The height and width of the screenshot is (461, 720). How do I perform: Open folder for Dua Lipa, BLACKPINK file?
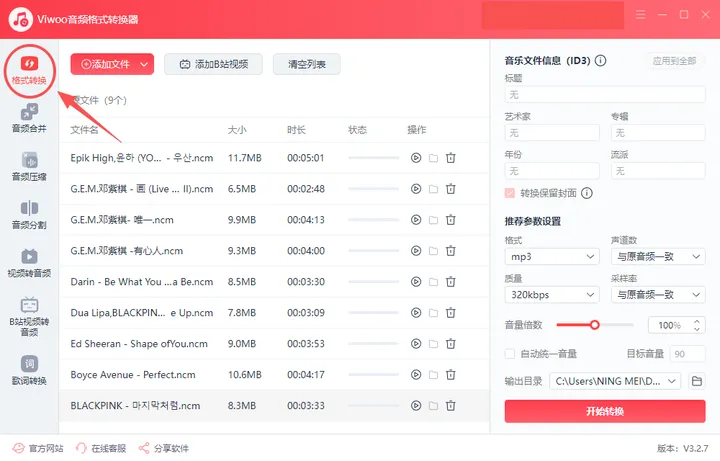433,313
